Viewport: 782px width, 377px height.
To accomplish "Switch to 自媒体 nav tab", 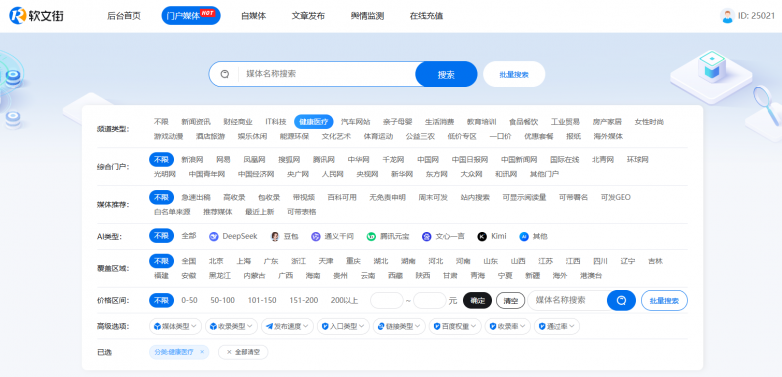I will 253,16.
